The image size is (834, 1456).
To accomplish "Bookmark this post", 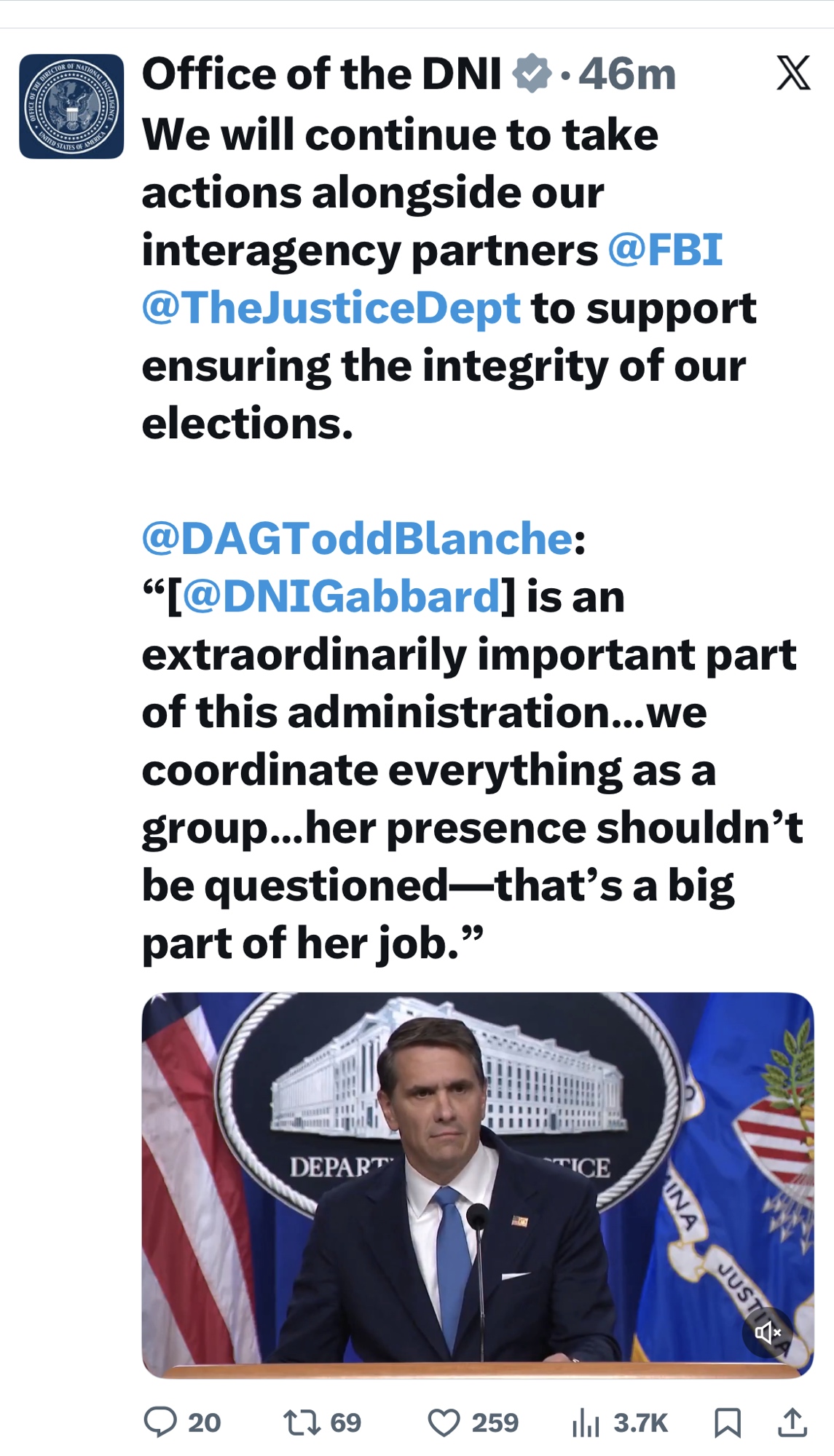I will click(728, 1422).
